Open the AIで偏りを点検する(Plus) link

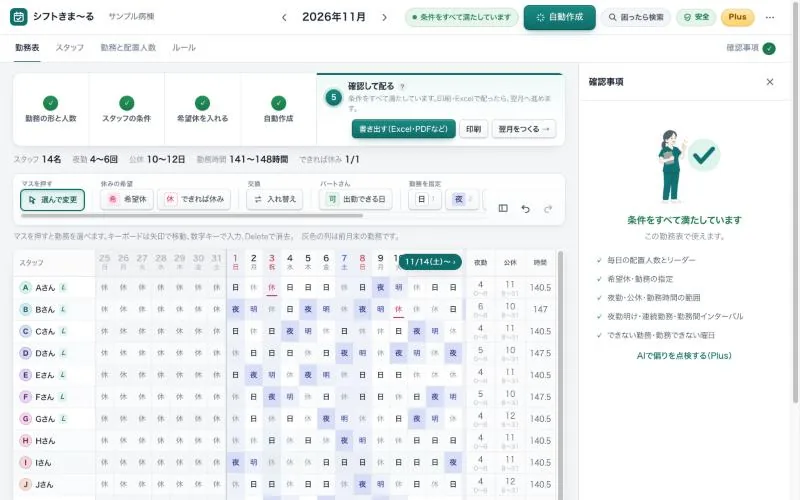(x=684, y=356)
